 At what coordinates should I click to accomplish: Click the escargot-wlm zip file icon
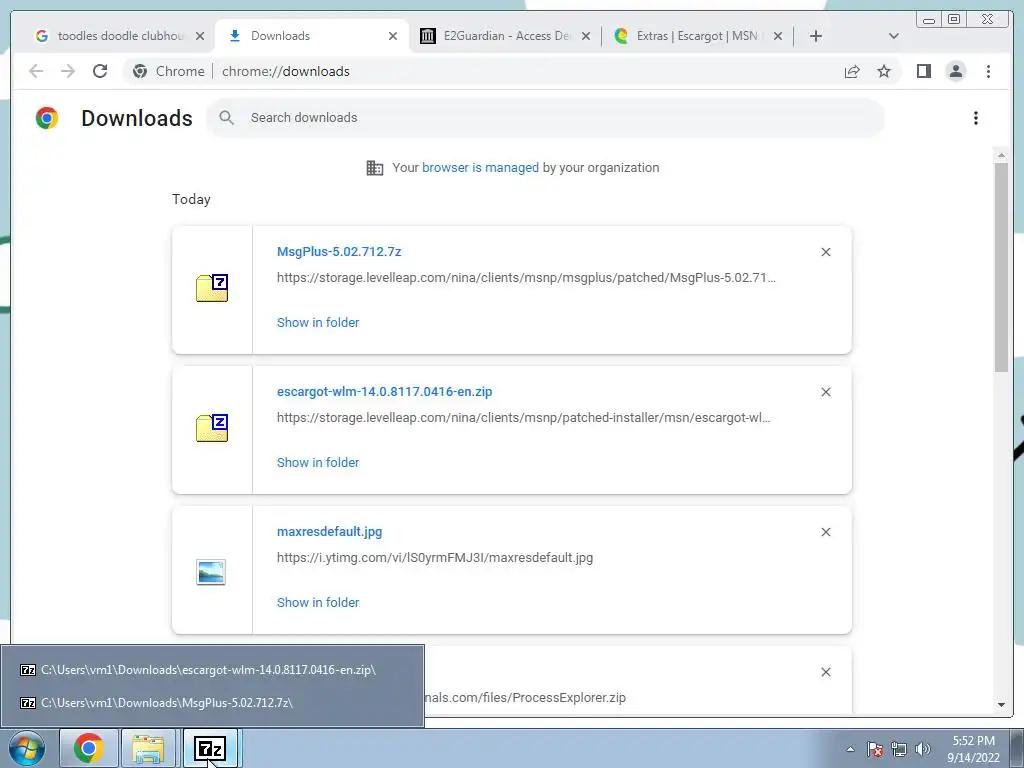(212, 428)
